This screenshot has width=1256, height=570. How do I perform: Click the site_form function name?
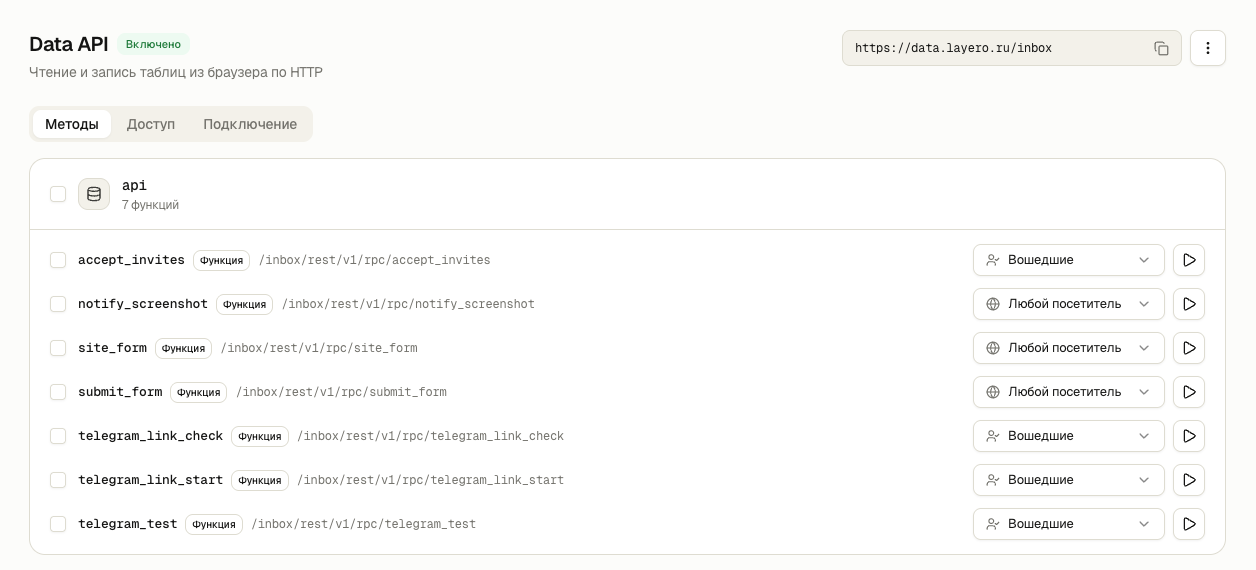click(112, 348)
